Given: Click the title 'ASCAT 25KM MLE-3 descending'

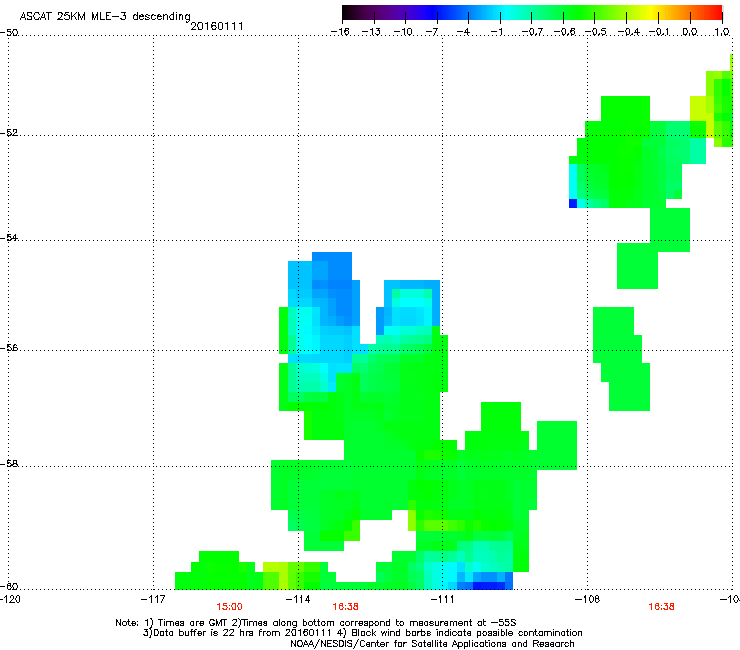Looking at the screenshot, I should point(105,17).
